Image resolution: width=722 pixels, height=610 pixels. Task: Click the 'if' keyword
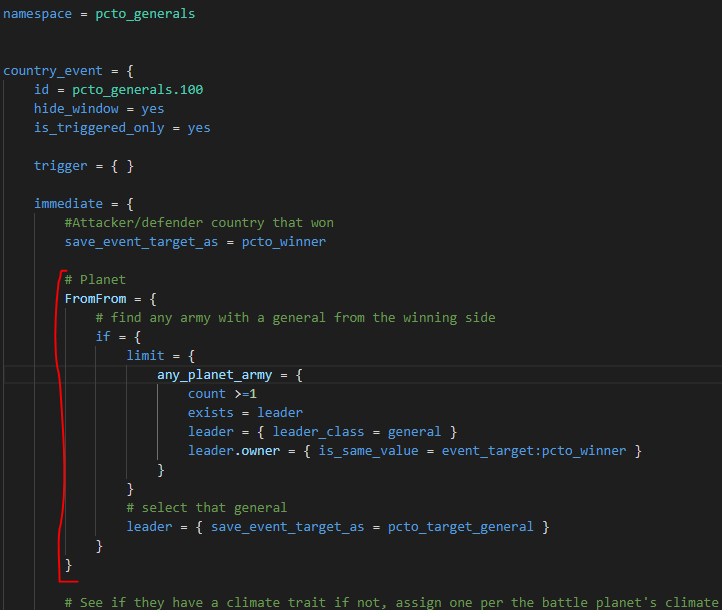103,337
